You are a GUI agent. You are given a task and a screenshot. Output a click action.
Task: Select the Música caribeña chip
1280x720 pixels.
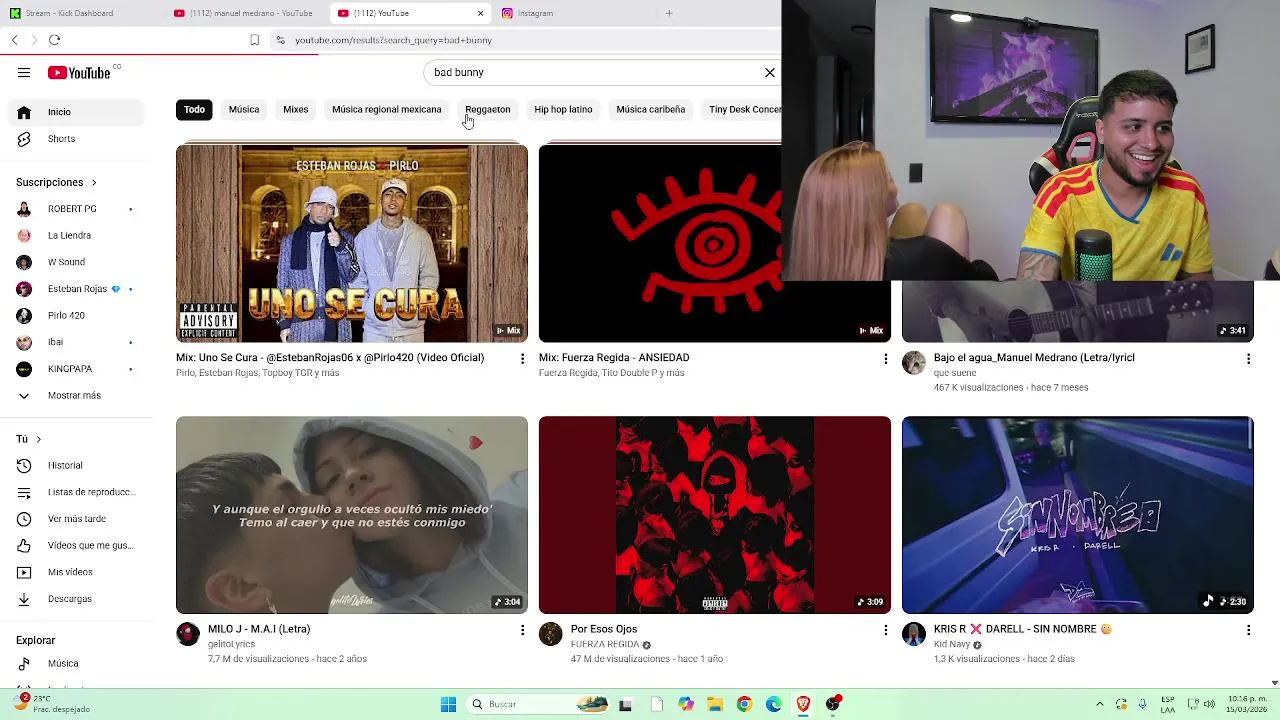click(651, 109)
